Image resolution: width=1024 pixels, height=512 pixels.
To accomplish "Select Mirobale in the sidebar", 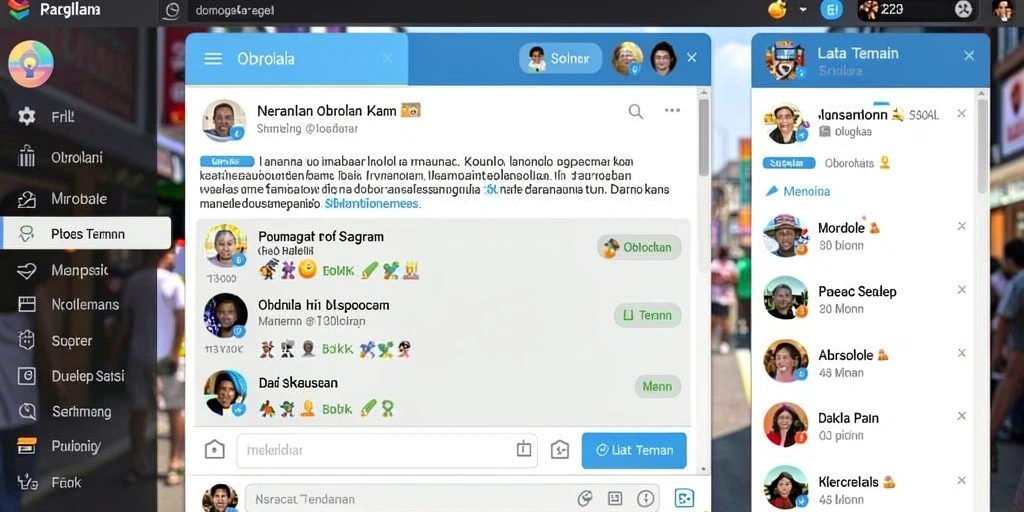I will (x=78, y=199).
